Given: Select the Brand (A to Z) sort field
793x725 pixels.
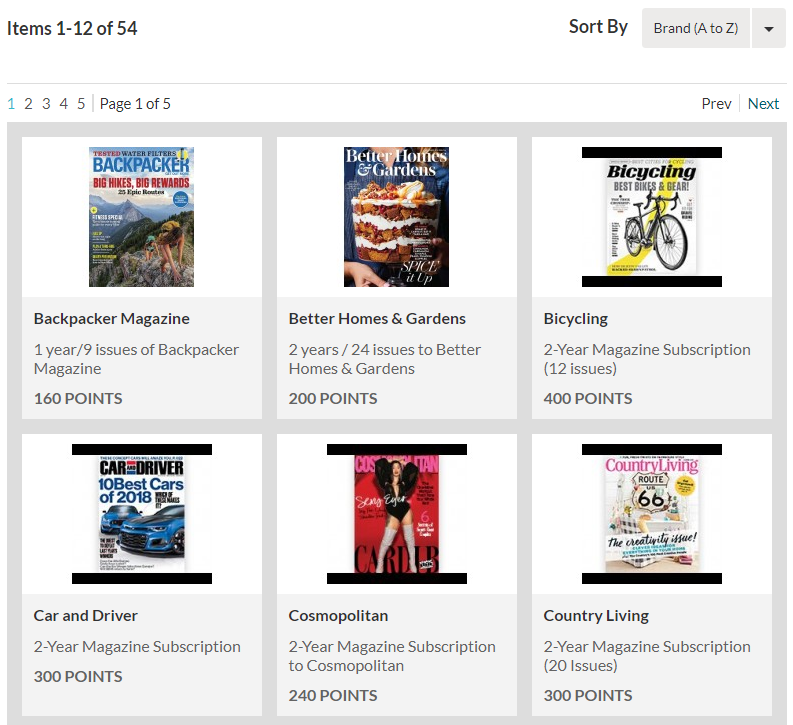Looking at the screenshot, I should tap(695, 28).
